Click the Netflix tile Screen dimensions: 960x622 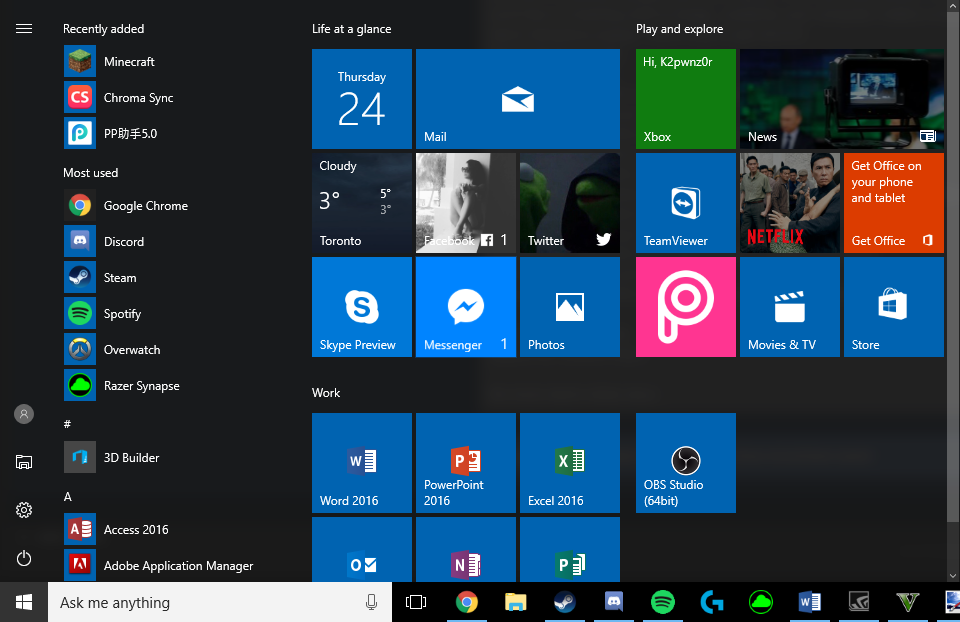789,203
